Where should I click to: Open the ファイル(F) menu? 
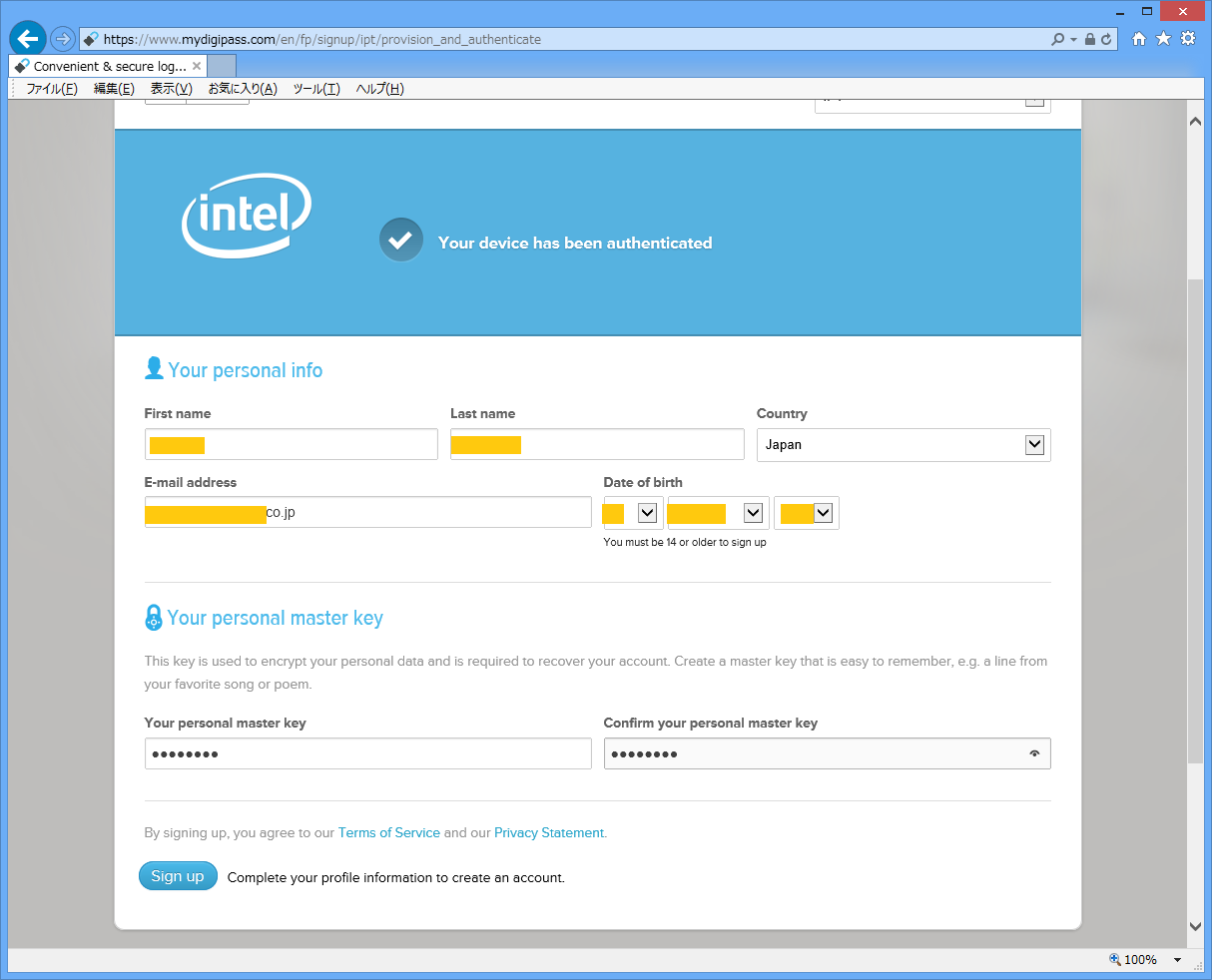coord(52,89)
